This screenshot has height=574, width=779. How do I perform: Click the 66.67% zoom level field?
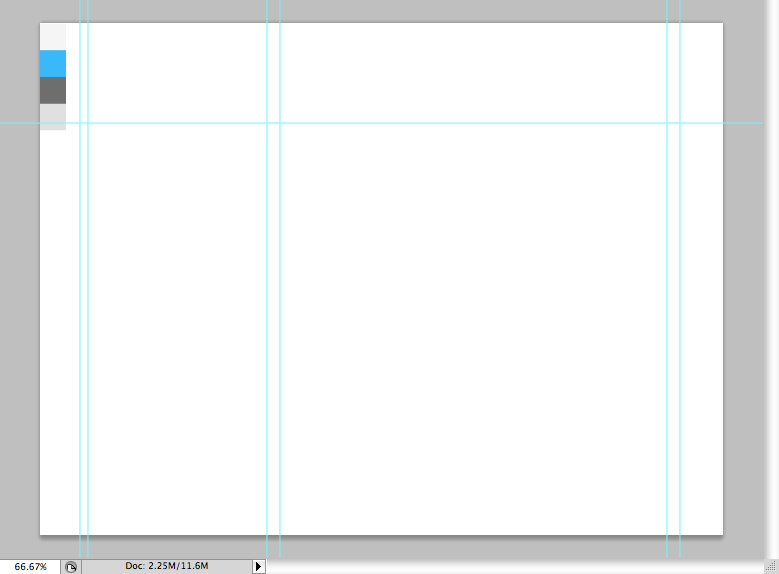pos(30,567)
